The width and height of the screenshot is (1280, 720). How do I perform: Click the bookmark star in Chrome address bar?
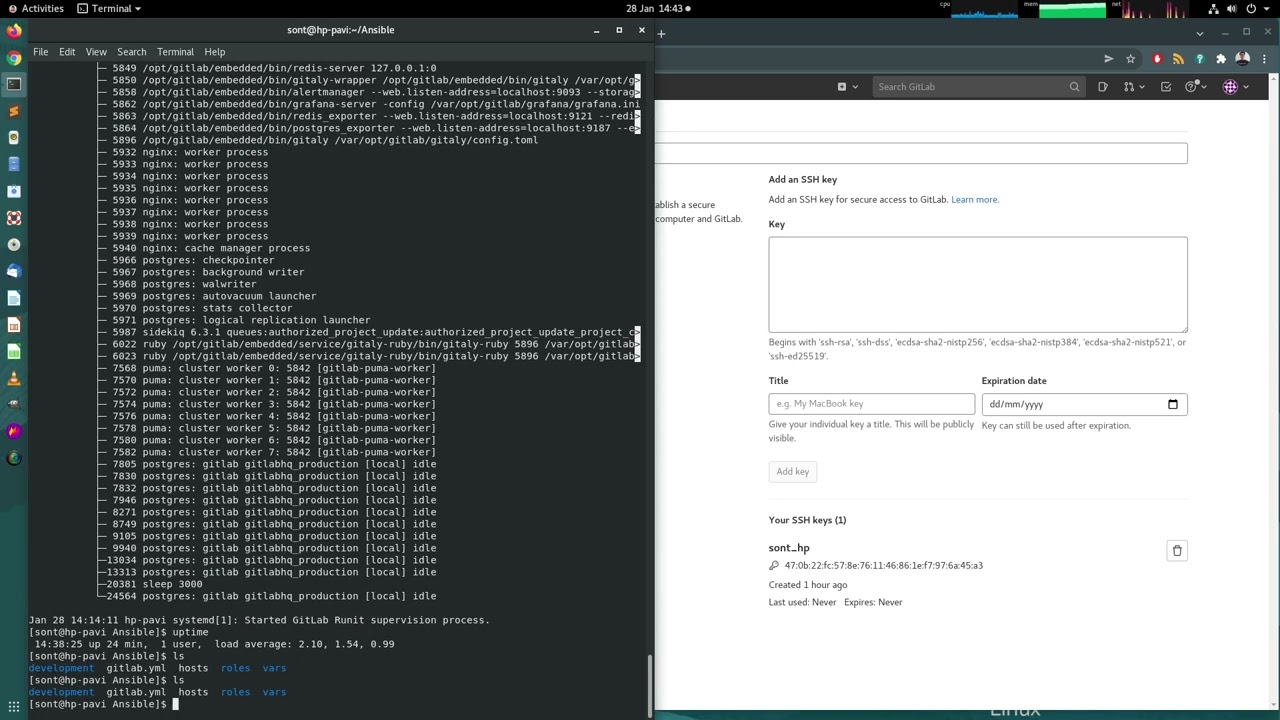point(1130,59)
